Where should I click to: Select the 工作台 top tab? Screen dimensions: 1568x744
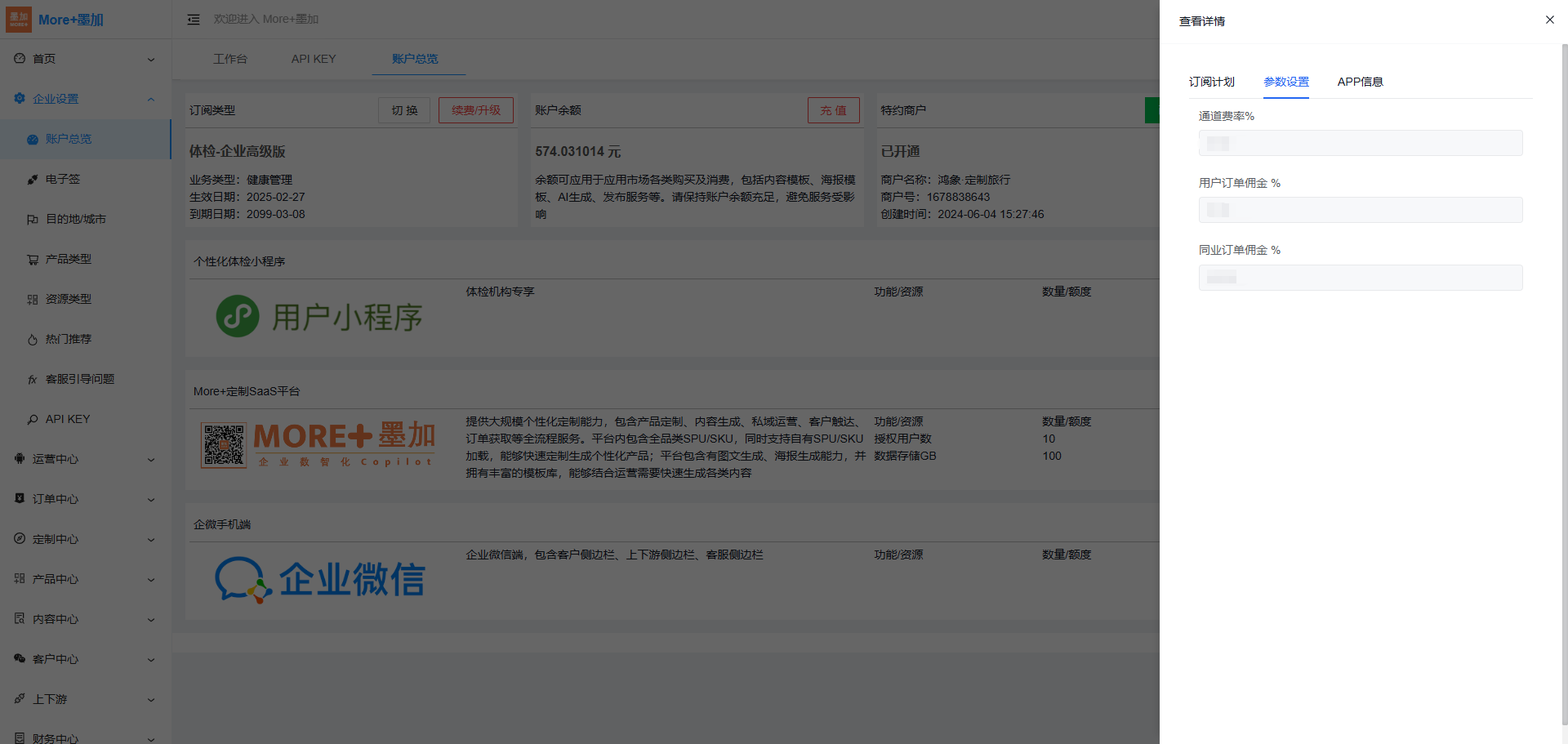(230, 59)
